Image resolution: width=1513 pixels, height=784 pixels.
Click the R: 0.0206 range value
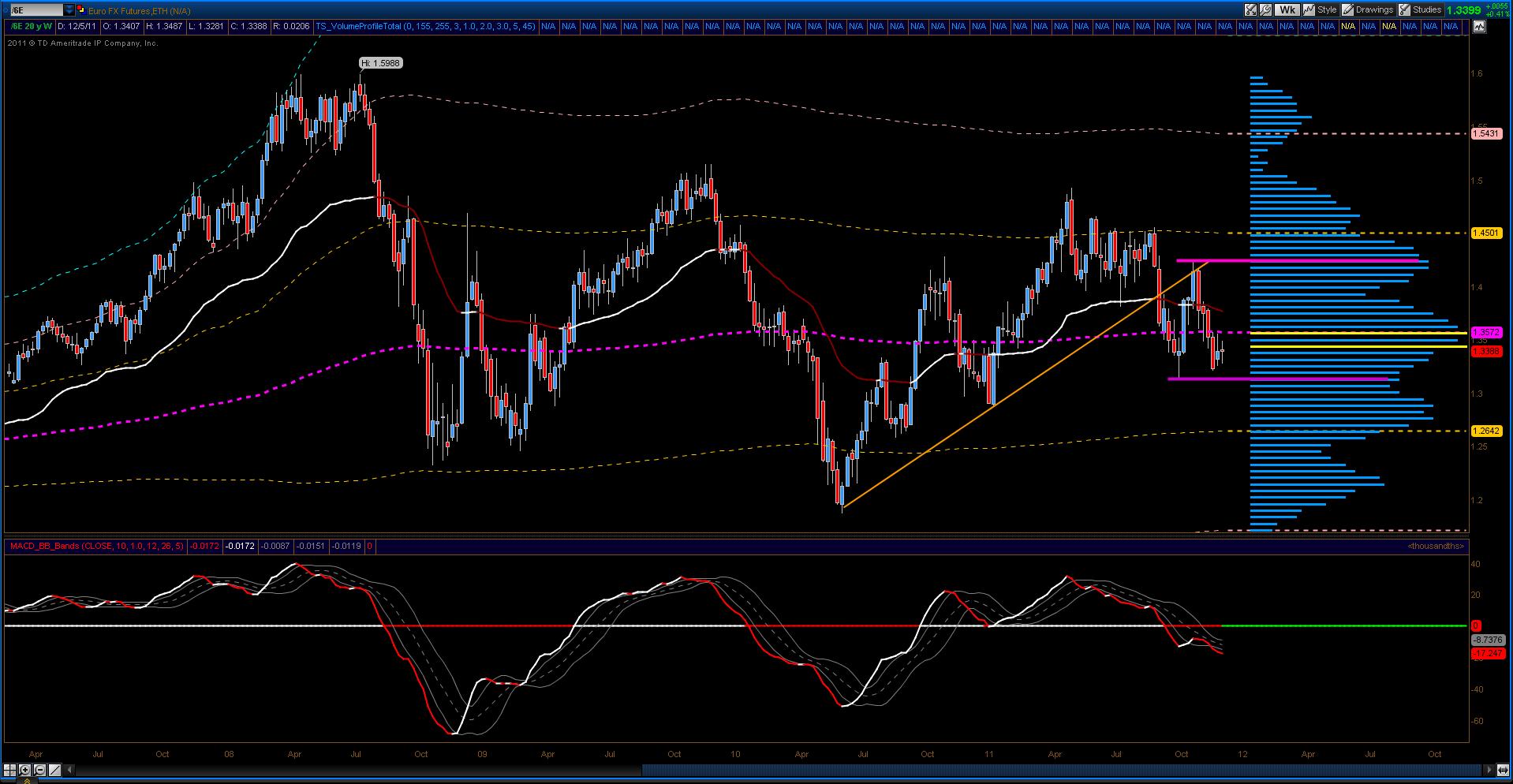(291, 26)
